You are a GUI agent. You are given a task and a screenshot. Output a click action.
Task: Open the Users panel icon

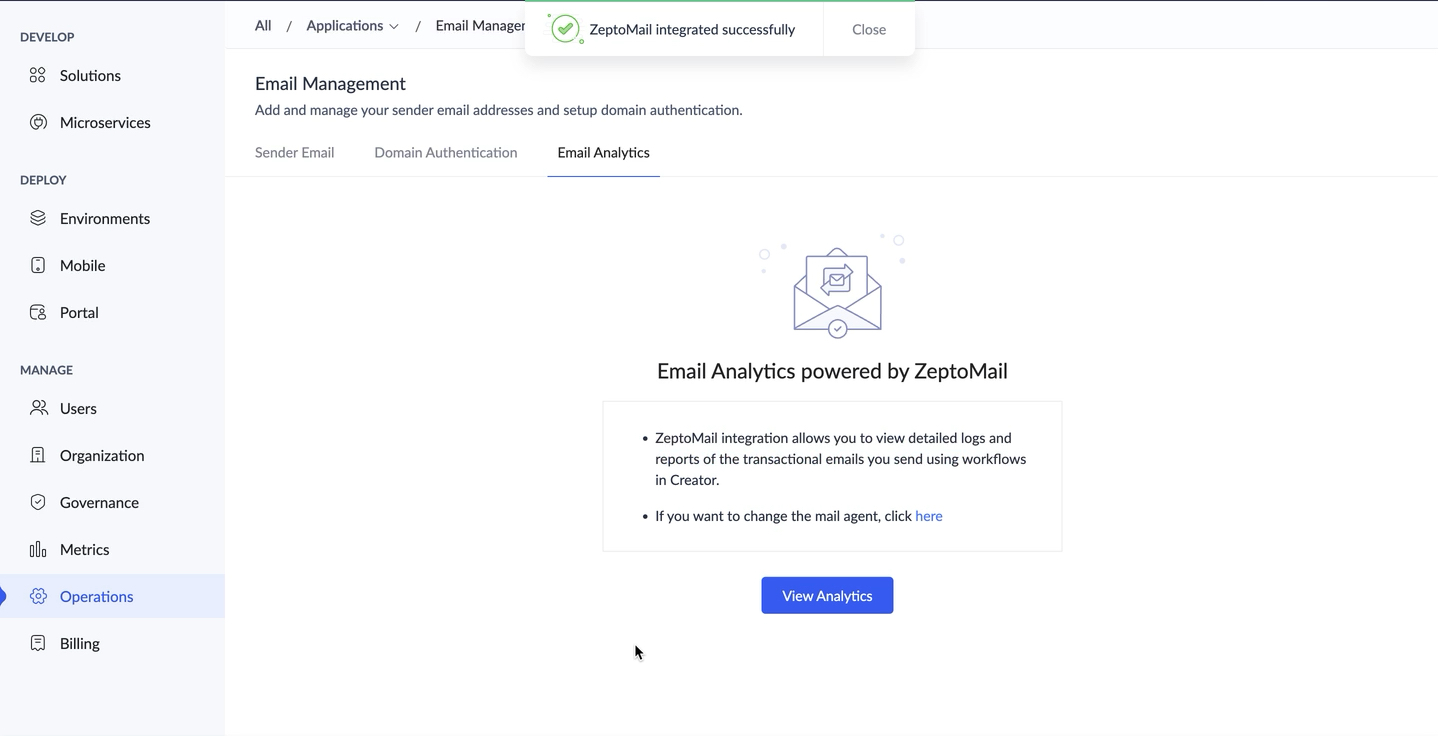37,407
